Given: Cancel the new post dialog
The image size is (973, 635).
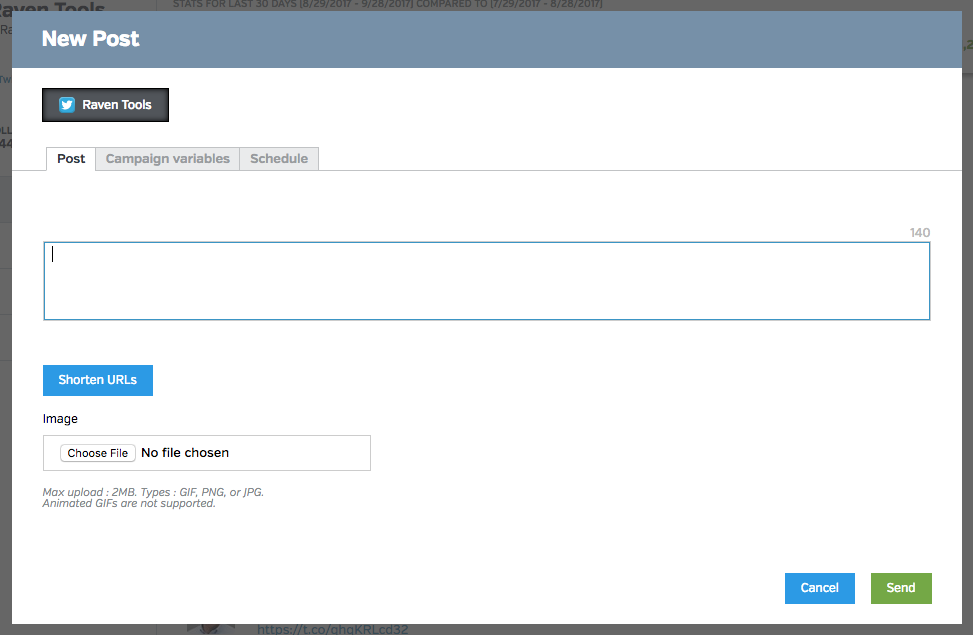Looking at the screenshot, I should [819, 588].
